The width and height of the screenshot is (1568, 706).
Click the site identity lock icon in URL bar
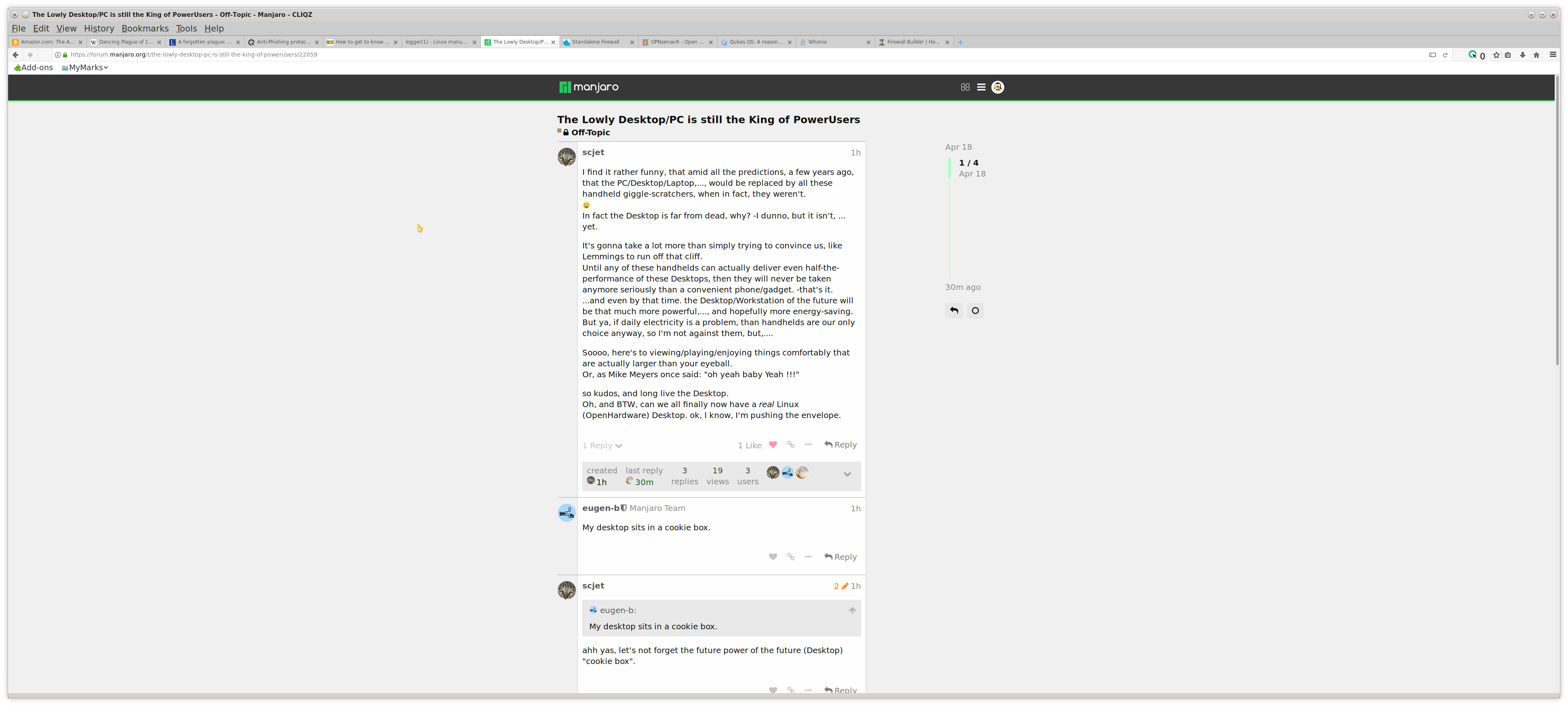pos(65,55)
